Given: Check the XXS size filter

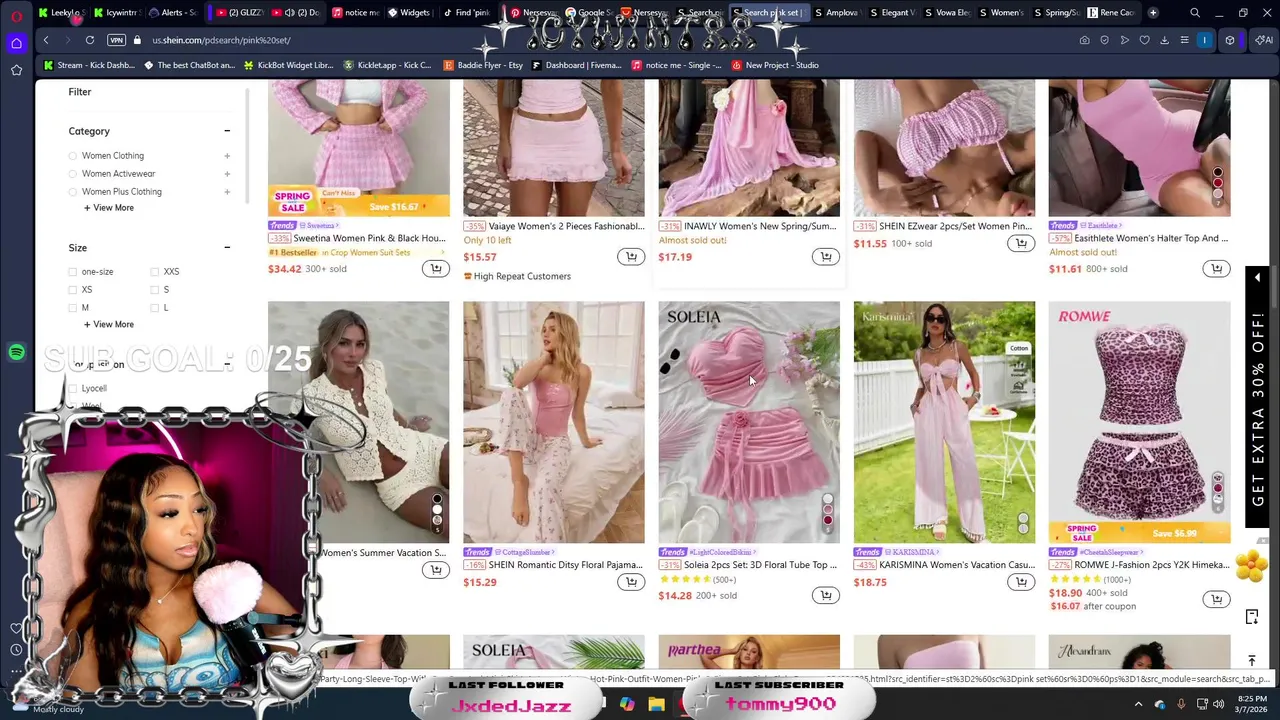Looking at the screenshot, I should [154, 272].
